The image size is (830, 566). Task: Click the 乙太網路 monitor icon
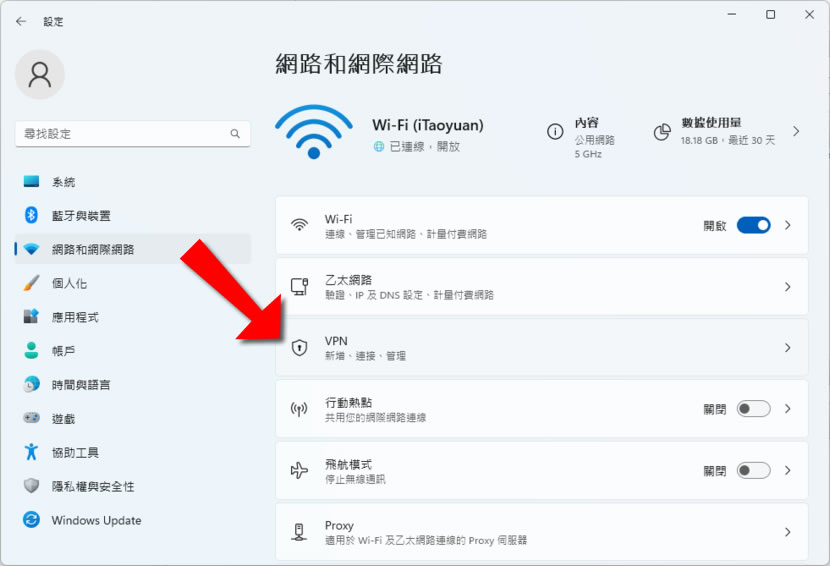(x=300, y=286)
